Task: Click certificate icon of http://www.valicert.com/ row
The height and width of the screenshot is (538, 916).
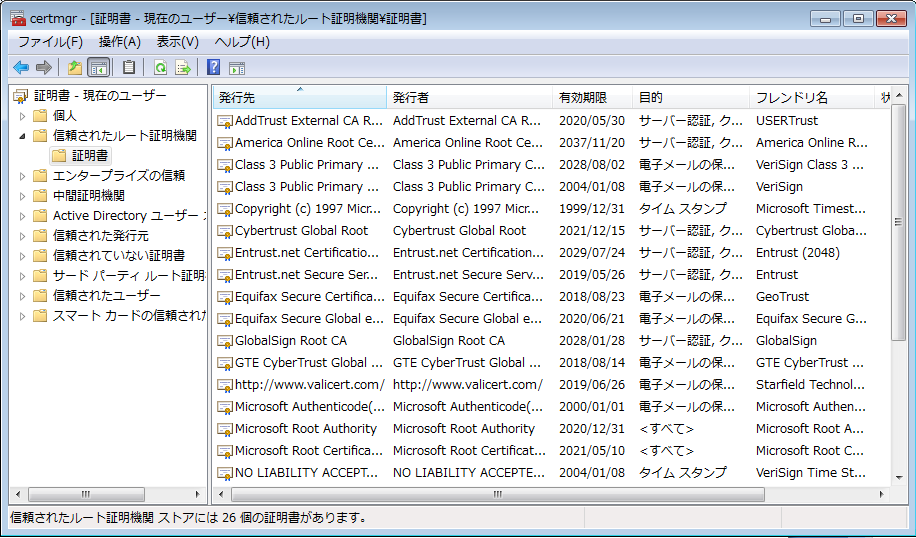Action: tap(225, 386)
